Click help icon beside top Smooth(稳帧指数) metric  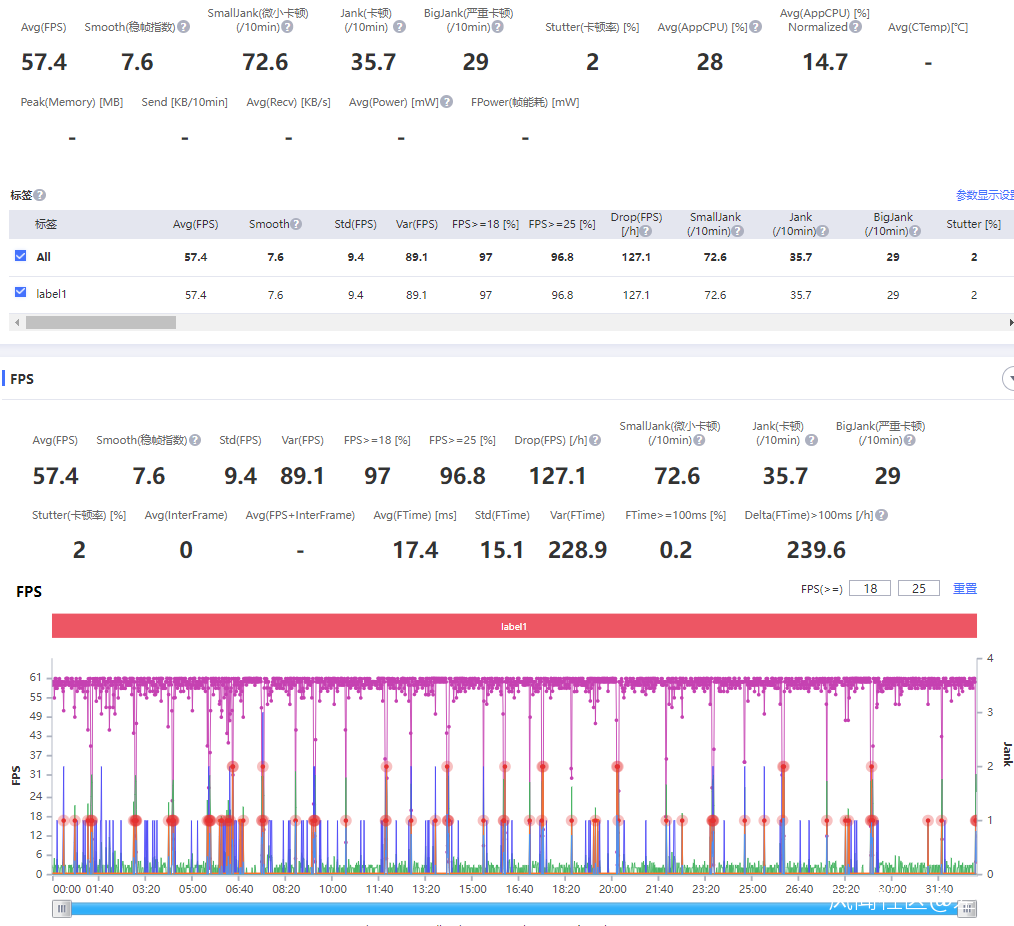[x=184, y=27]
